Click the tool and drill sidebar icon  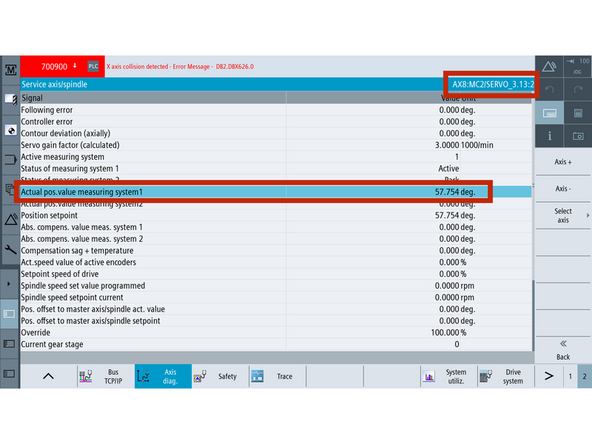click(x=11, y=100)
